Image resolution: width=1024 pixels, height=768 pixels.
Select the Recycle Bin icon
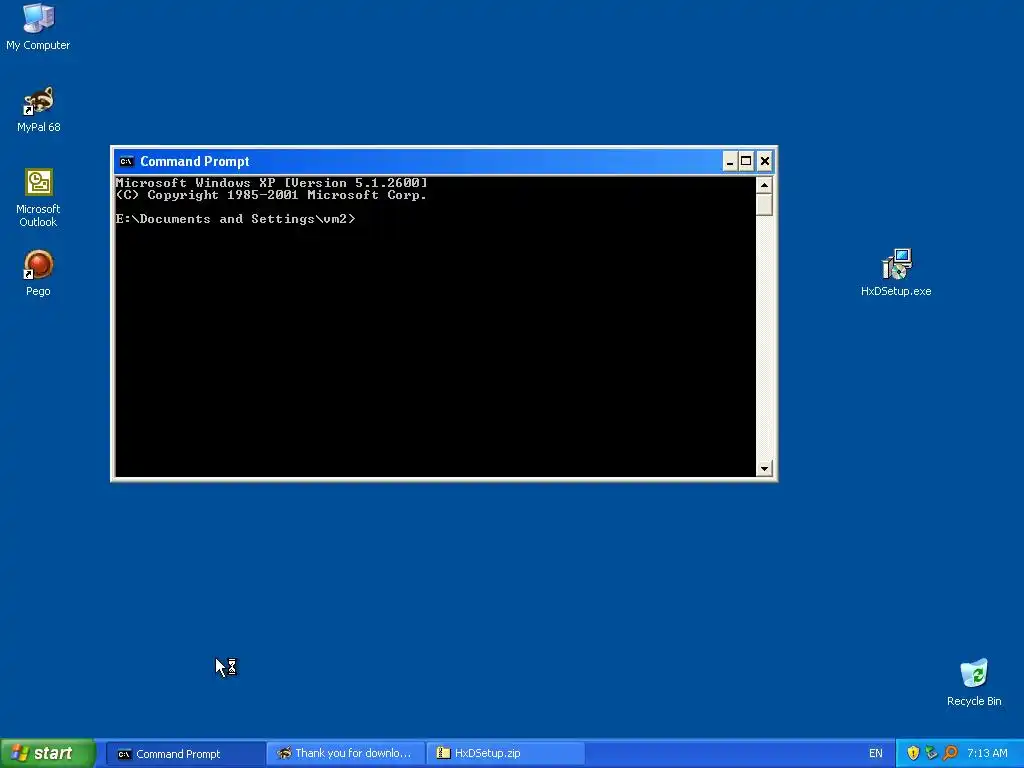click(x=974, y=682)
